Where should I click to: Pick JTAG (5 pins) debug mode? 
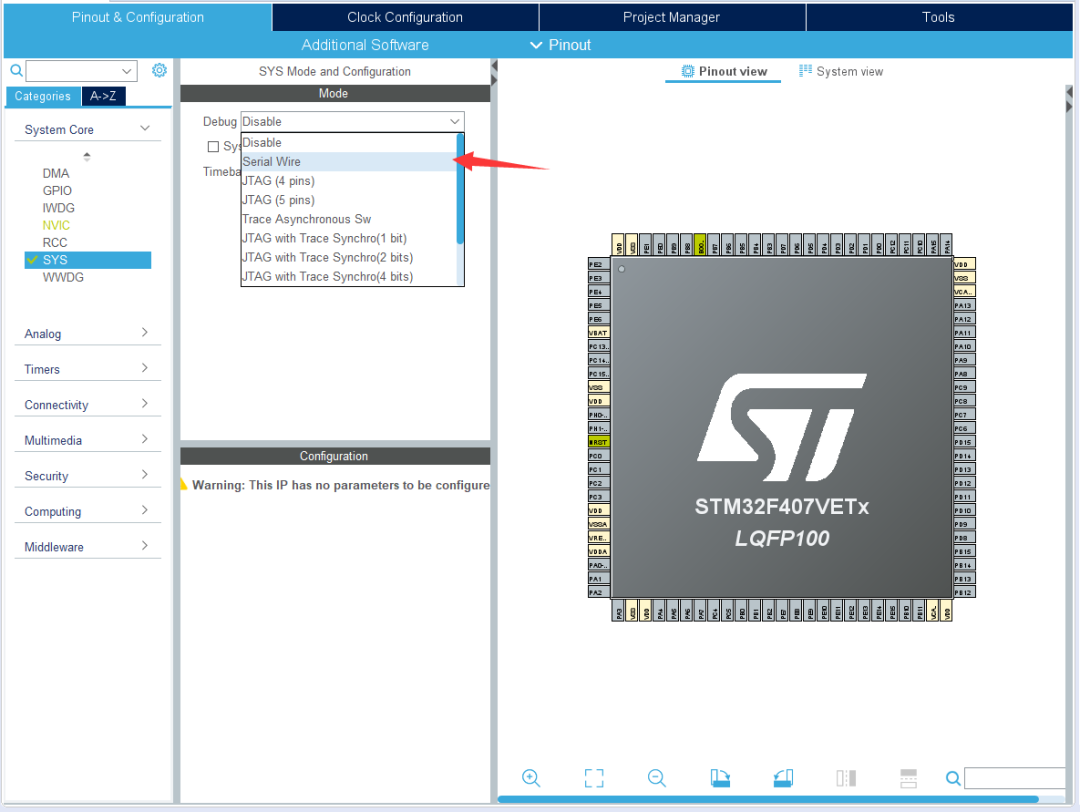(x=348, y=200)
